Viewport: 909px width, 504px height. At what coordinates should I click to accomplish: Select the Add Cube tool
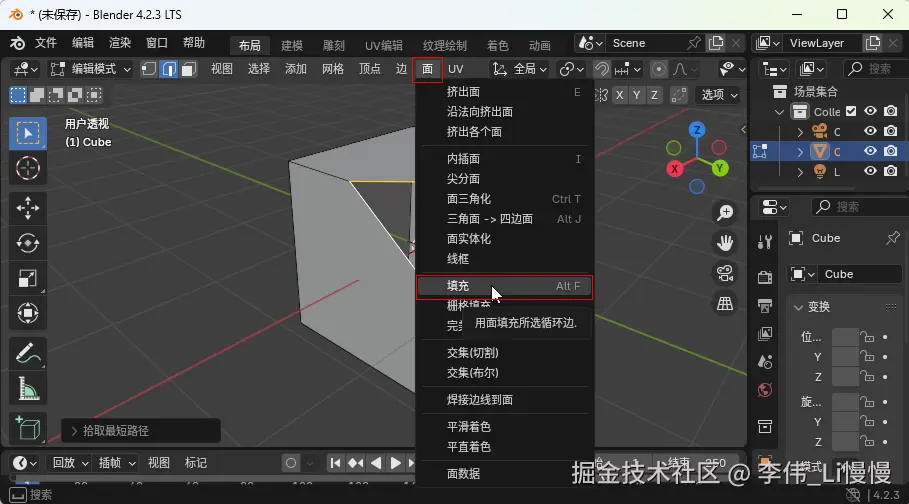pyautogui.click(x=28, y=428)
